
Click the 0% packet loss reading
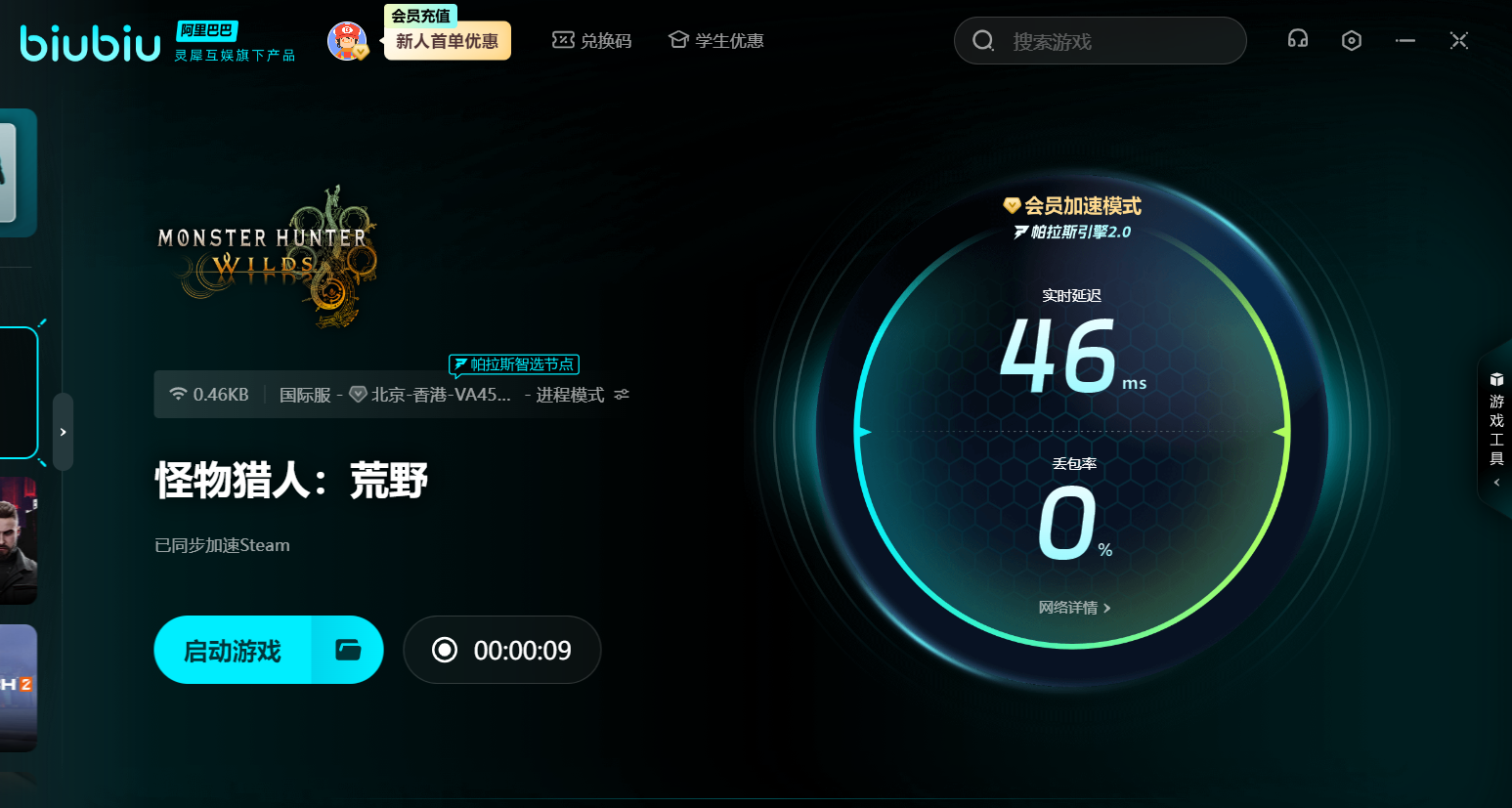tap(1074, 524)
